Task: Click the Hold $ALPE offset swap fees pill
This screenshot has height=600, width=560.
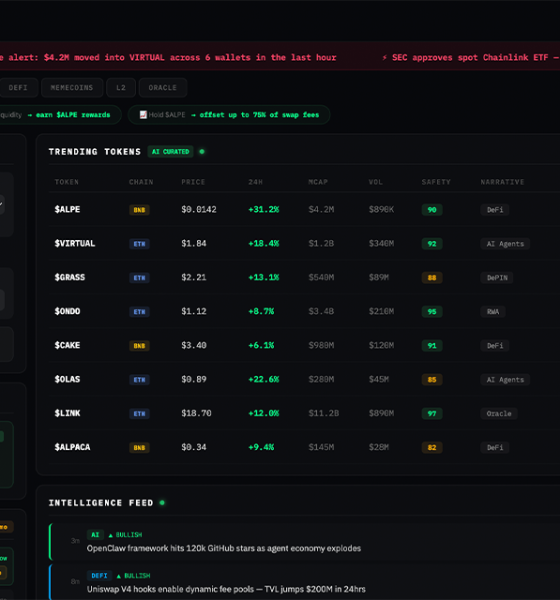Action: point(229,115)
